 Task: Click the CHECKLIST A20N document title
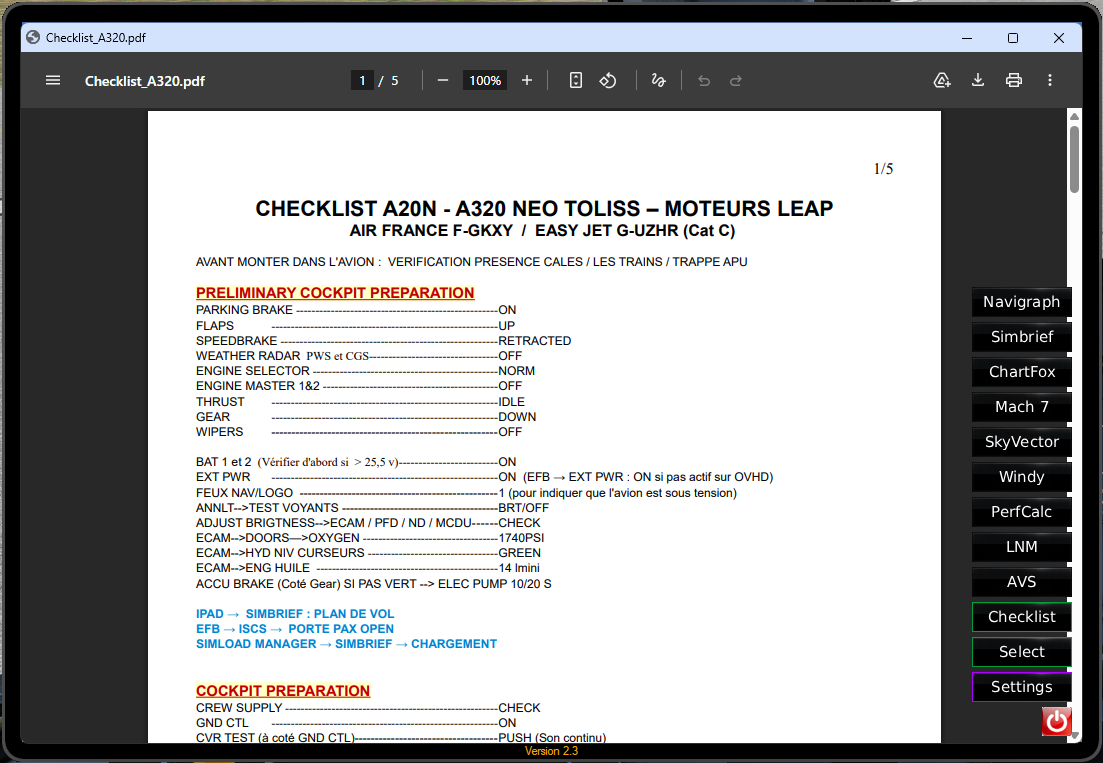click(544, 209)
